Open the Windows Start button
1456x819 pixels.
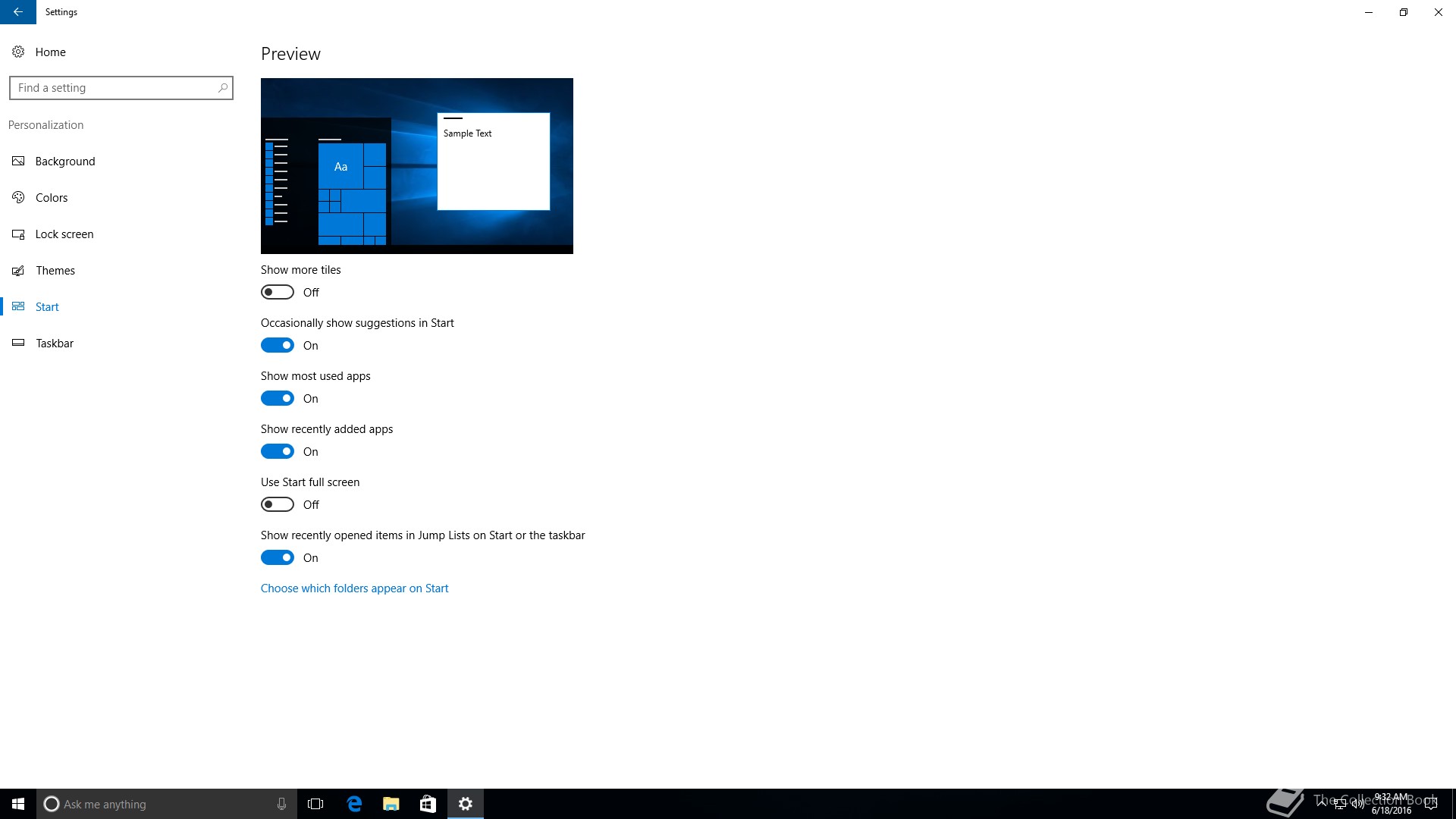18,804
